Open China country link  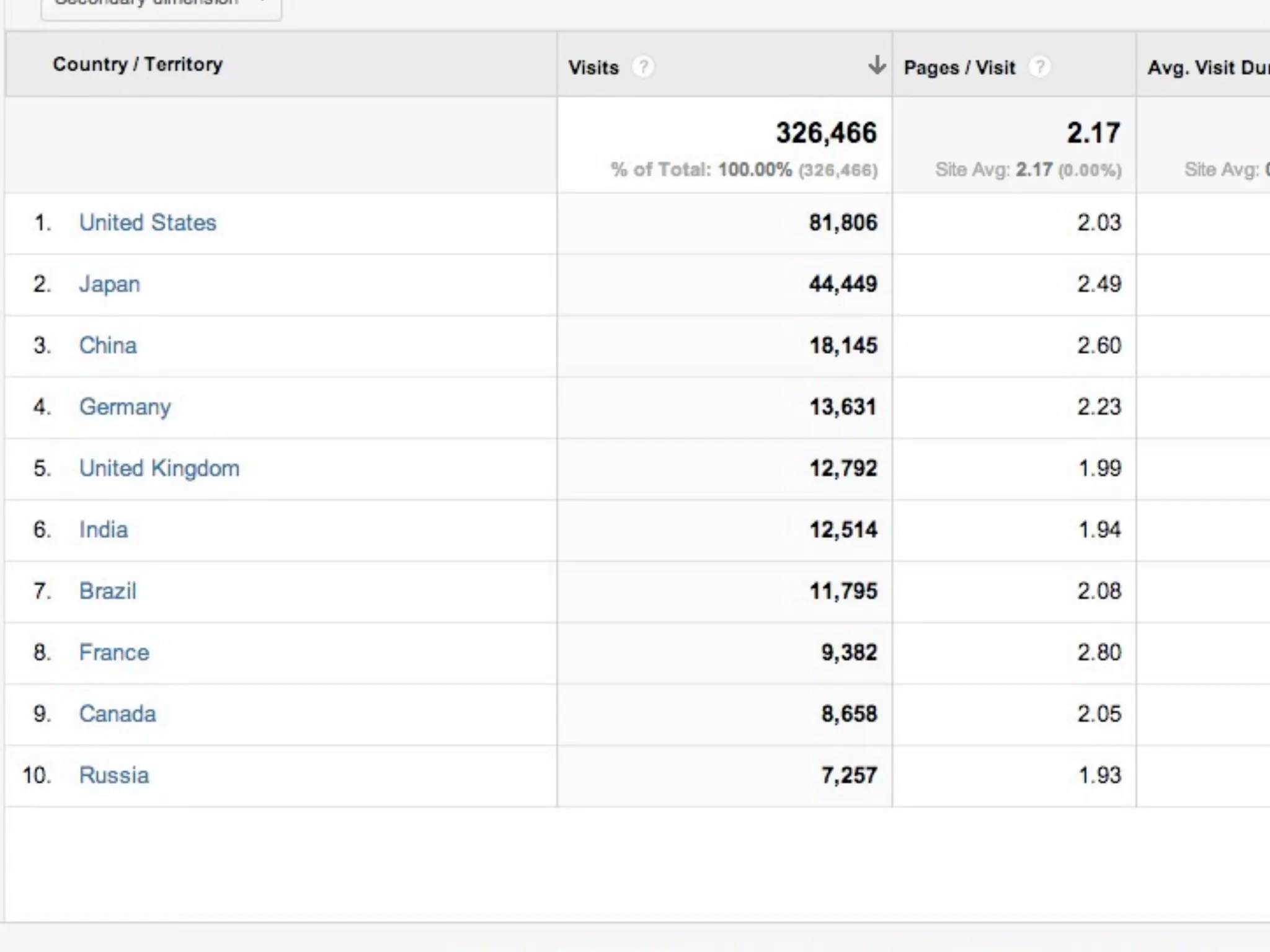pyautogui.click(x=108, y=345)
